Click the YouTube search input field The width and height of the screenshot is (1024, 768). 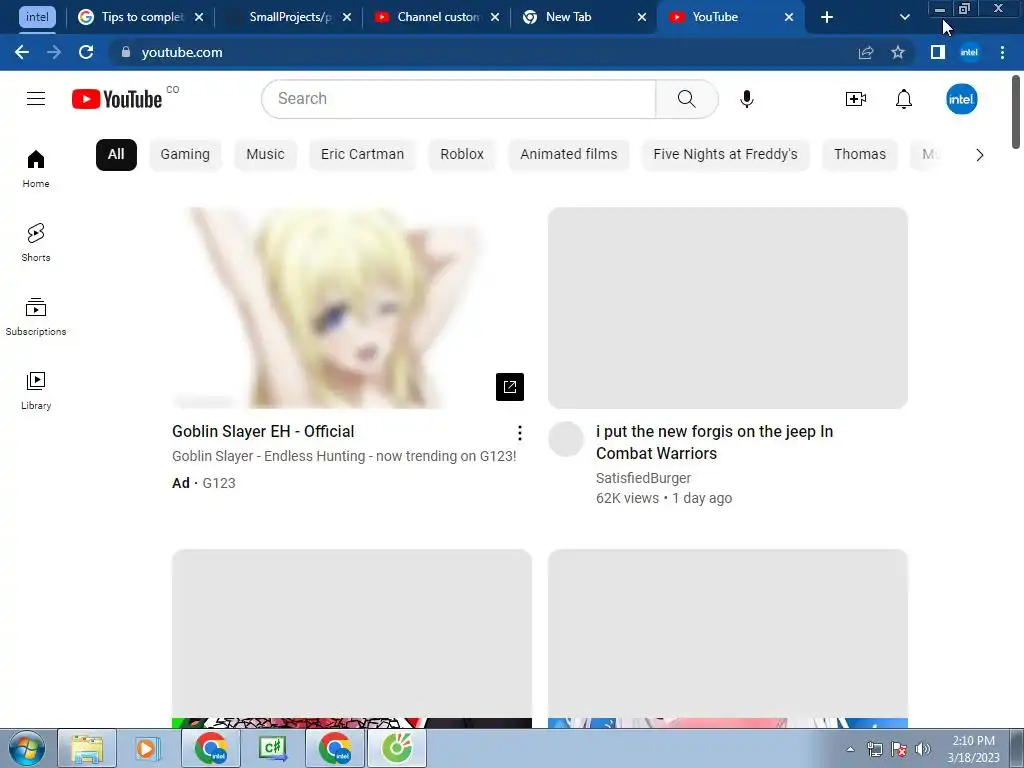(458, 99)
